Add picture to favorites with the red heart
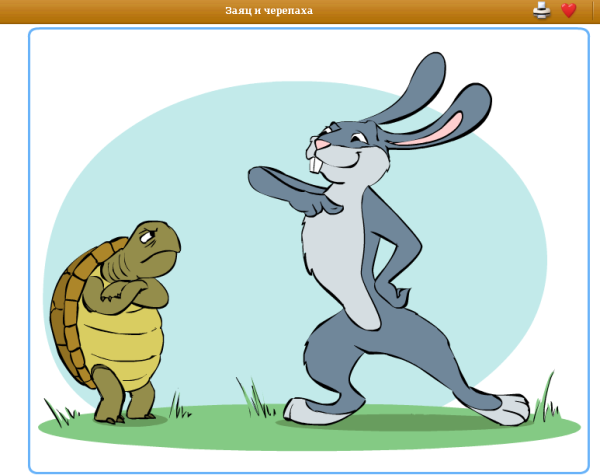 569,10
